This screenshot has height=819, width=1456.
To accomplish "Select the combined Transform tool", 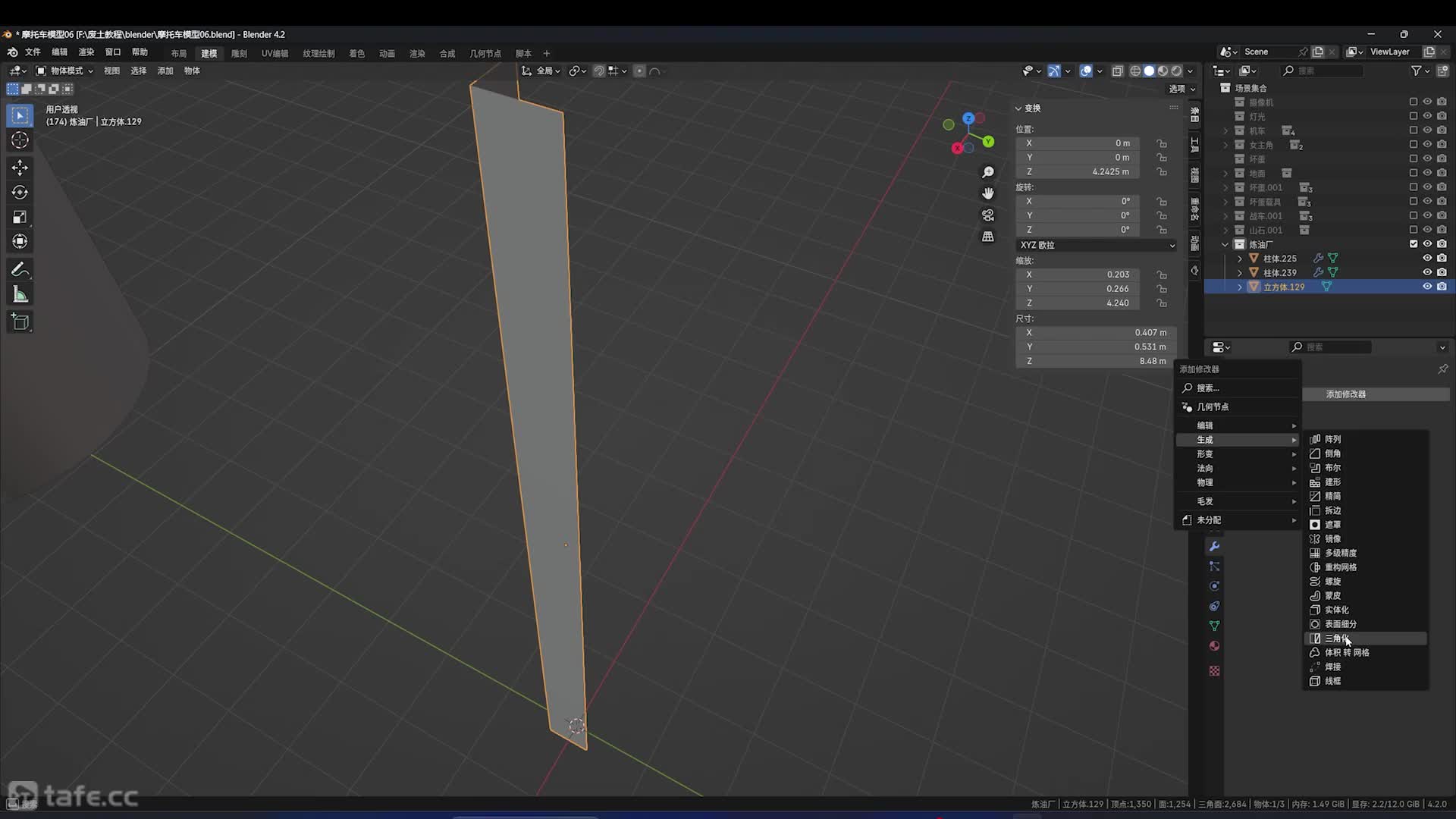I will [20, 241].
